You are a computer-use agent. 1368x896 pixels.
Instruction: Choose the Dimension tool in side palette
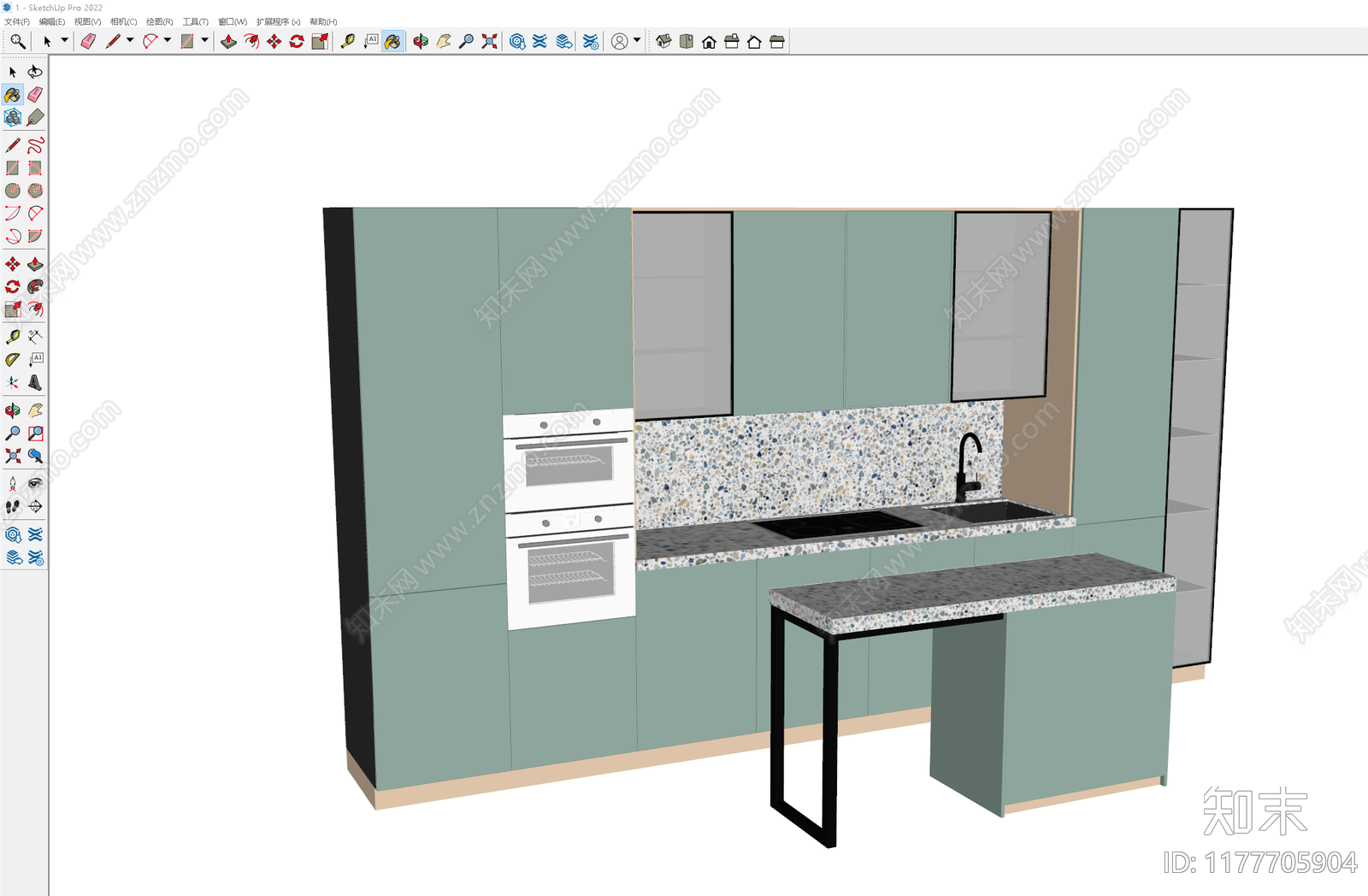pos(35,337)
